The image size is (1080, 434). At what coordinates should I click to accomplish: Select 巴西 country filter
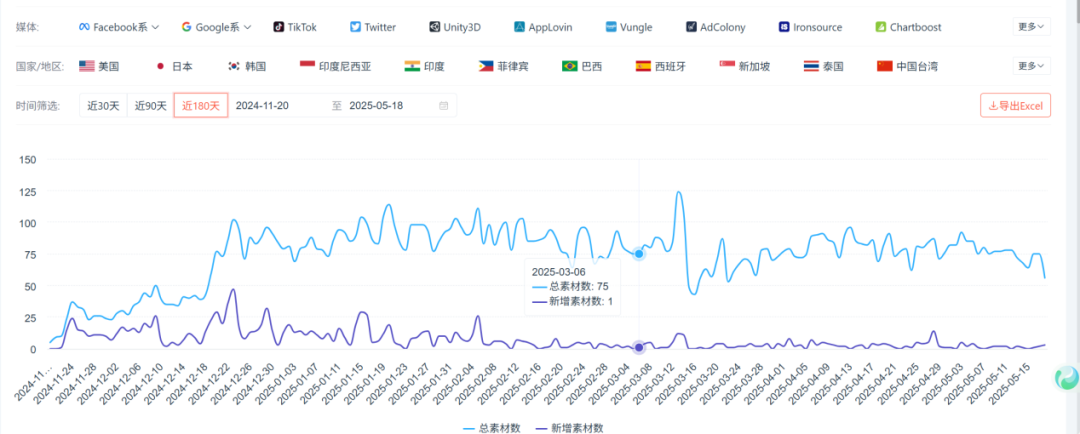coord(581,67)
